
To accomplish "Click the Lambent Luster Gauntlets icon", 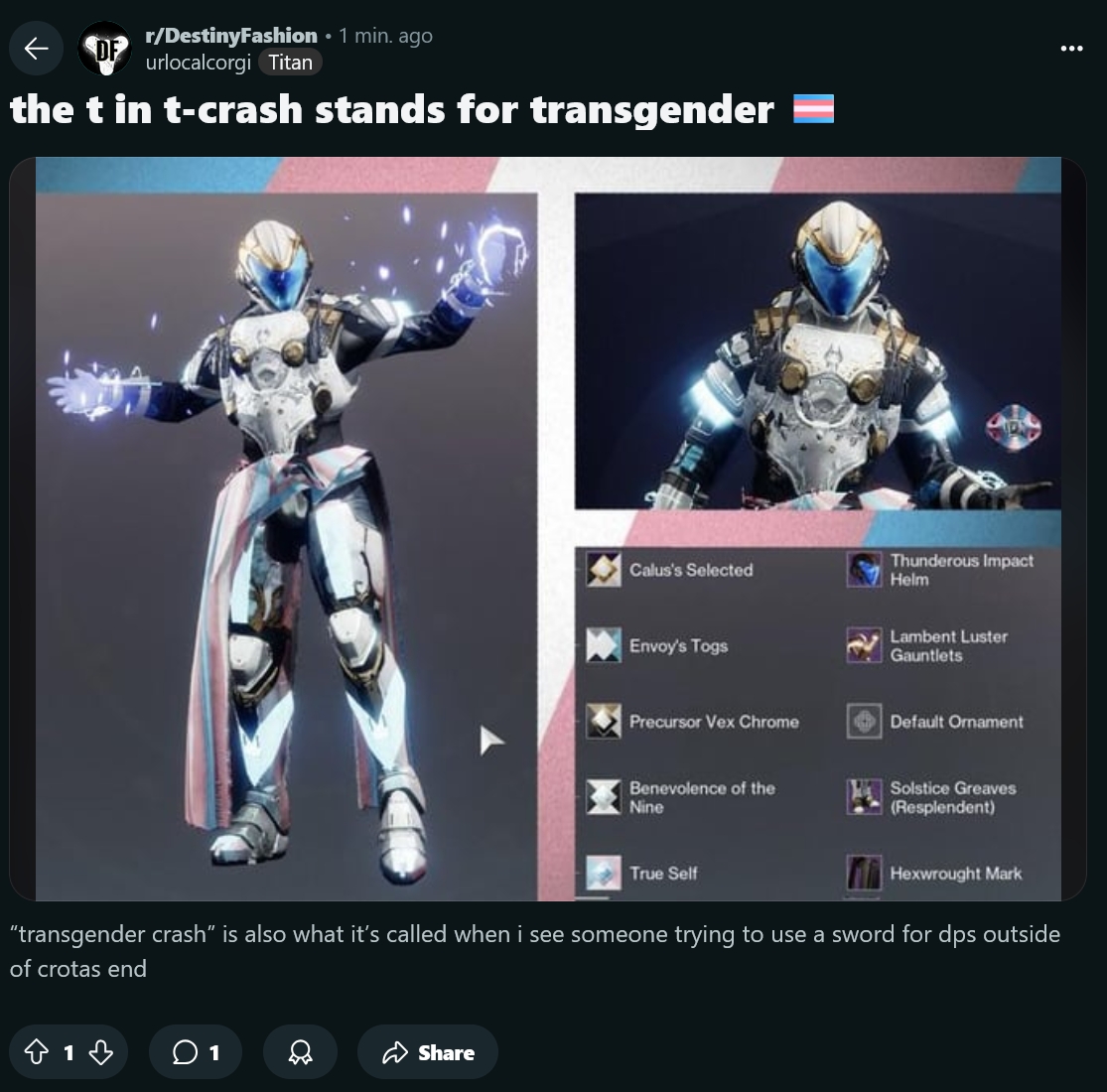I will 864,644.
